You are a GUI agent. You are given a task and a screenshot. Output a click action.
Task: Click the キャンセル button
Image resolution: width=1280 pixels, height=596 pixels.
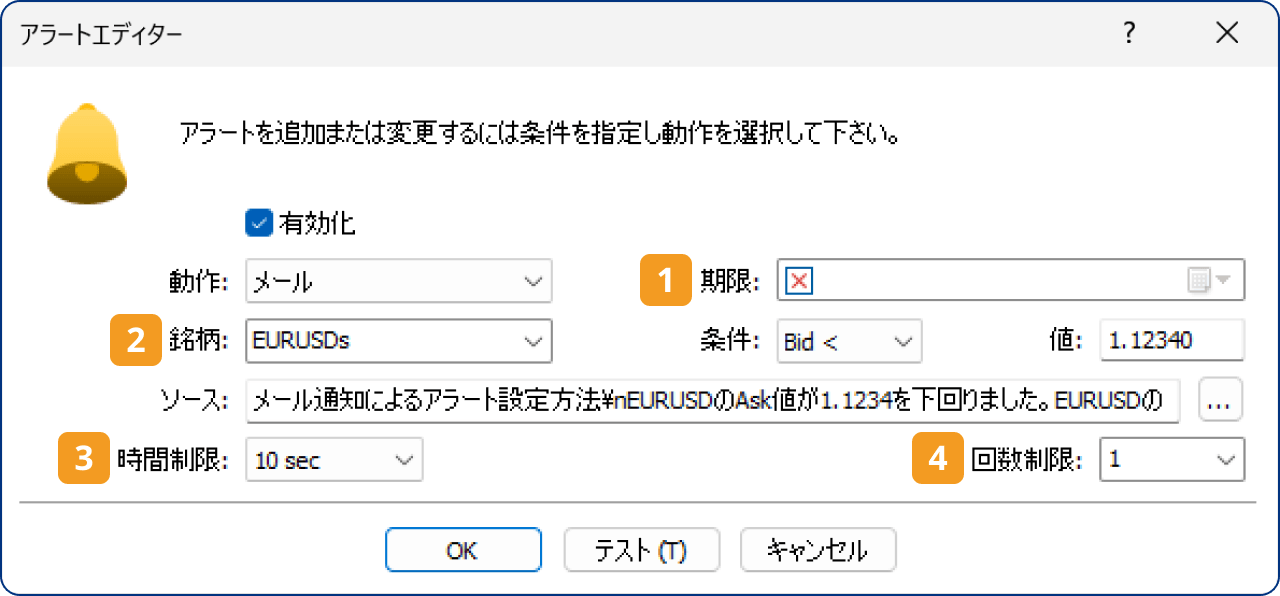[x=818, y=549]
